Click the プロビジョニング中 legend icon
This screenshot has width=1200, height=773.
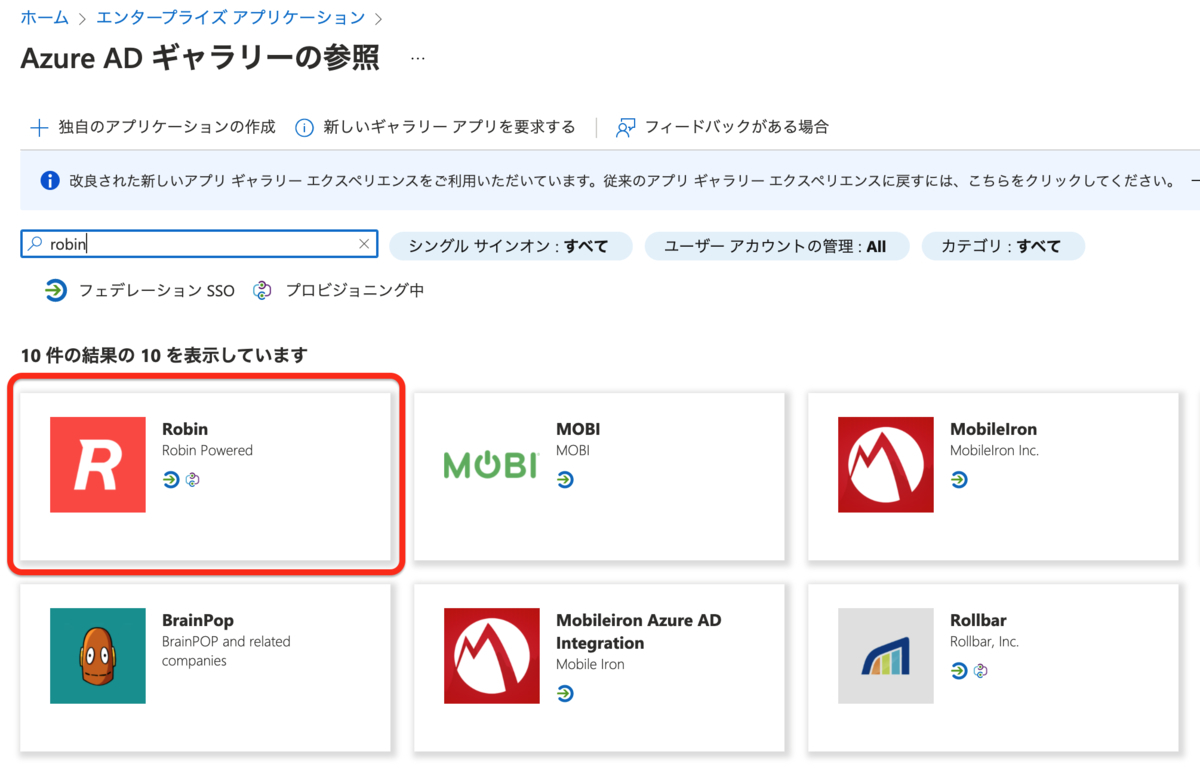(x=263, y=290)
